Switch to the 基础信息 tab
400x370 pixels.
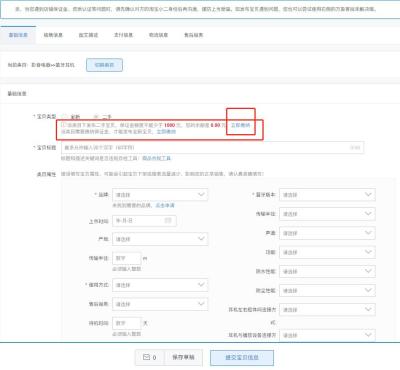tap(18, 35)
